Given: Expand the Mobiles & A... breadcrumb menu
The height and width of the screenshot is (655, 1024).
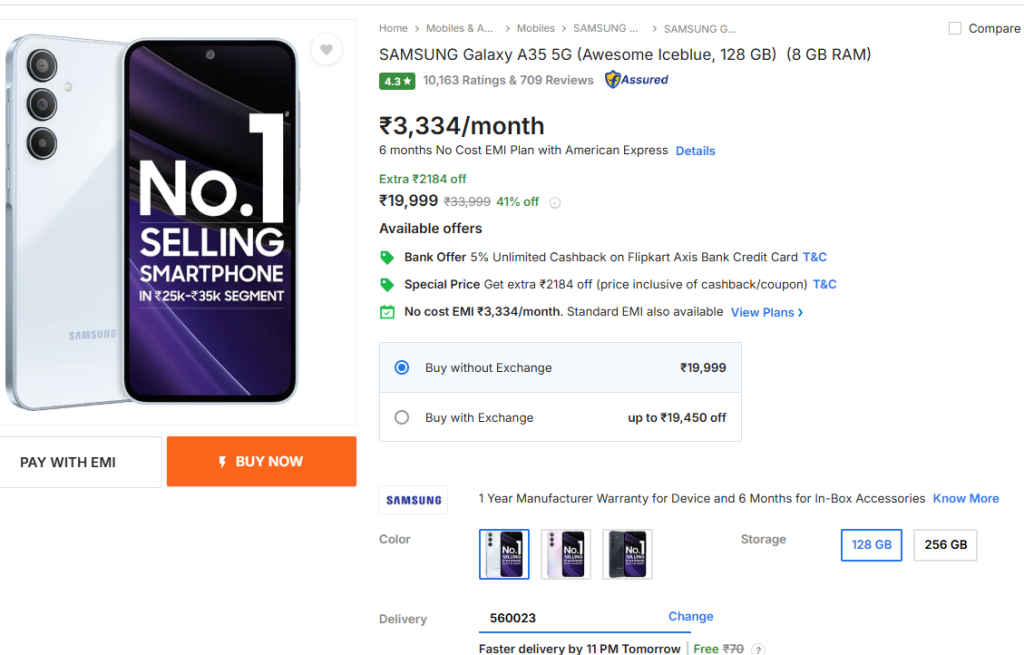Looking at the screenshot, I should 458,28.
